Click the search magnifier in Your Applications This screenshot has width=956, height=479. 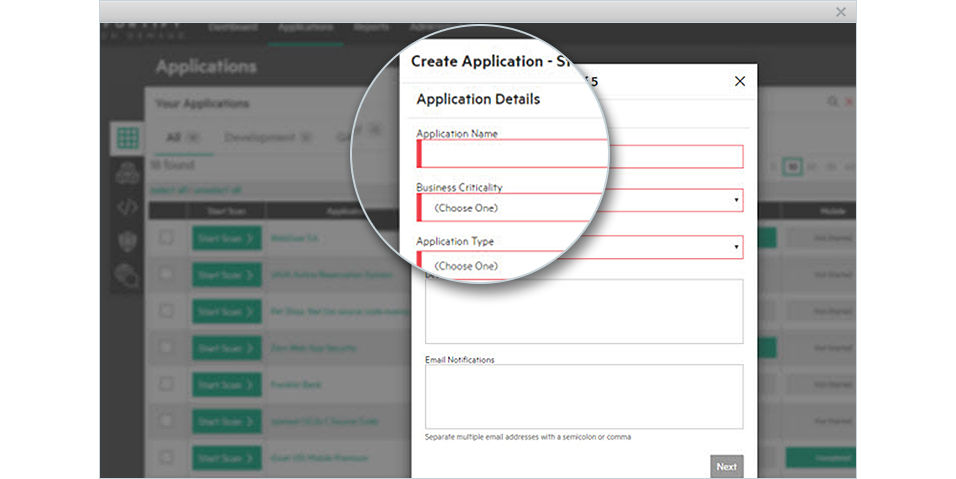pyautogui.click(x=832, y=102)
